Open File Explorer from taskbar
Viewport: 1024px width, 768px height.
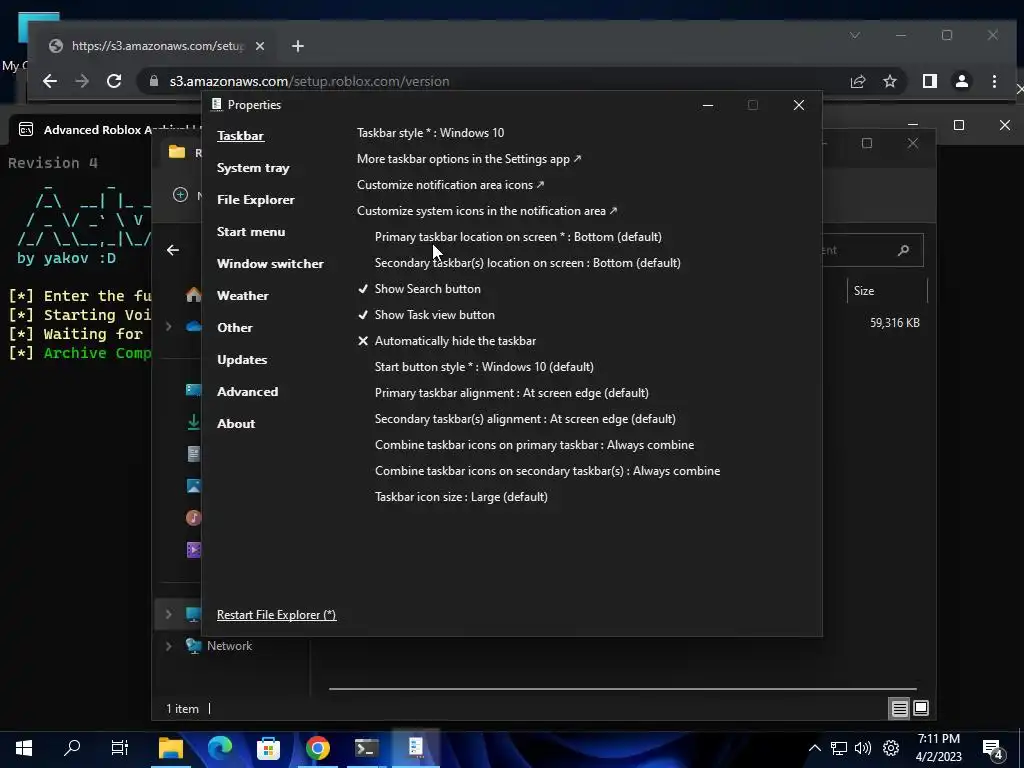(x=171, y=748)
